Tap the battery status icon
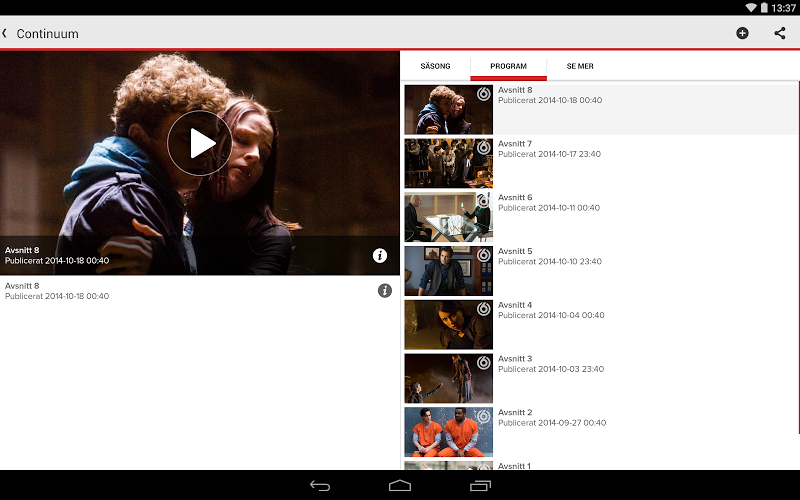 click(764, 8)
